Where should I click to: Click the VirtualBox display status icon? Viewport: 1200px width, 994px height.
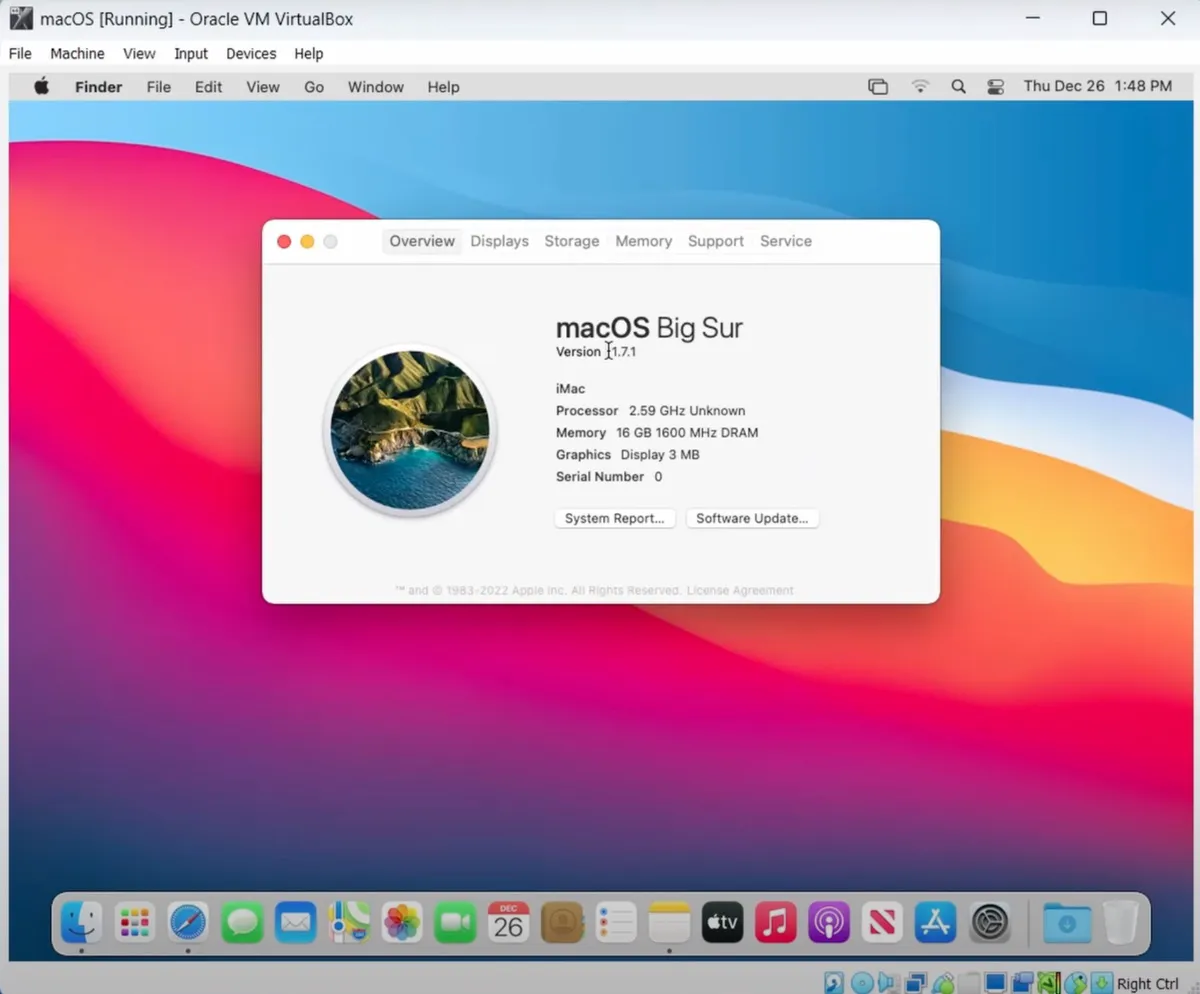(x=995, y=982)
